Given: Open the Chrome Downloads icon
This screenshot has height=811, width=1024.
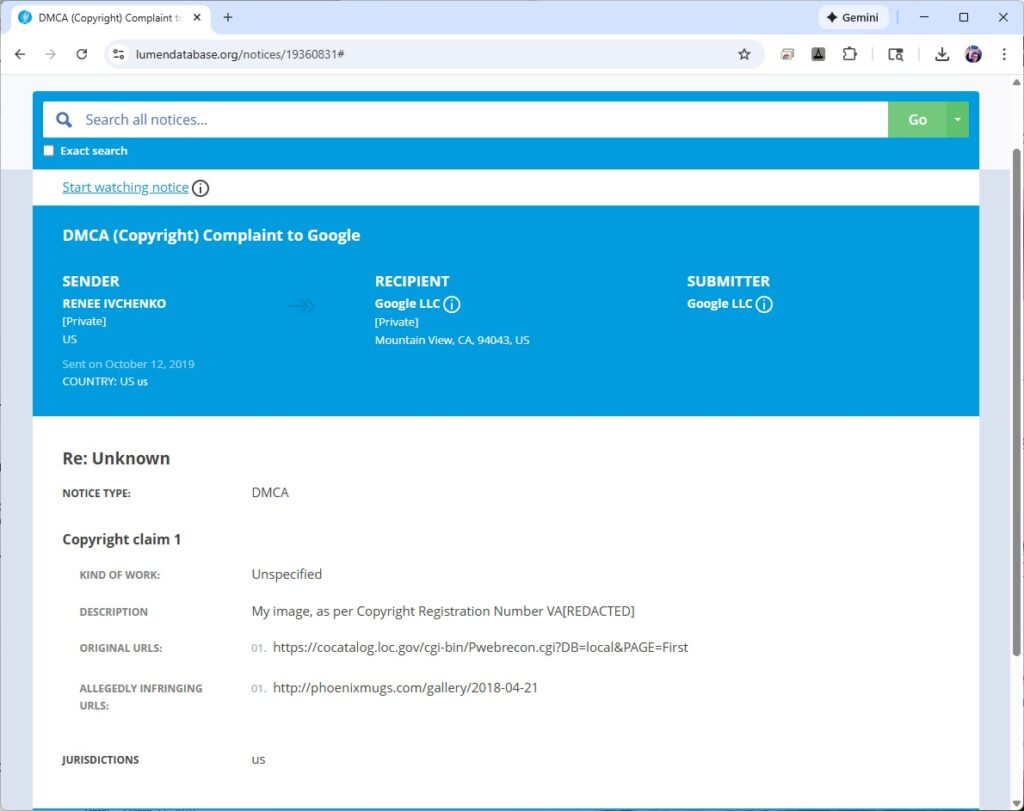Looking at the screenshot, I should click(942, 54).
